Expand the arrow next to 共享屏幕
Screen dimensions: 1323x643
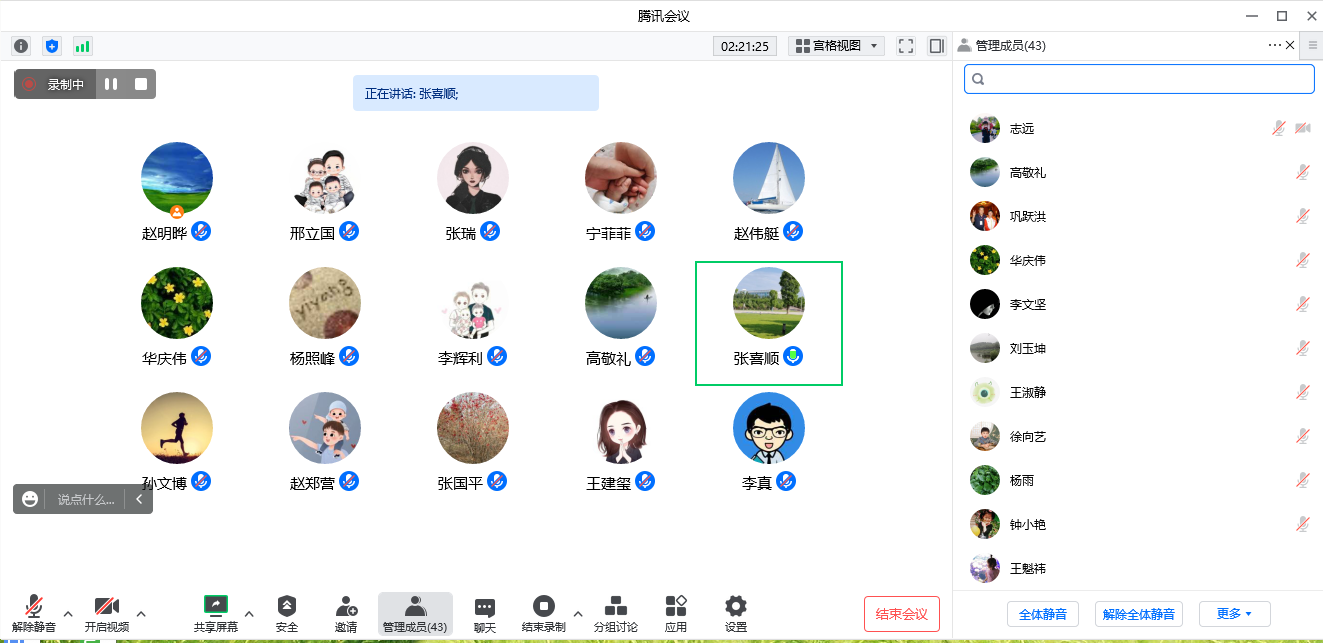pyautogui.click(x=249, y=613)
